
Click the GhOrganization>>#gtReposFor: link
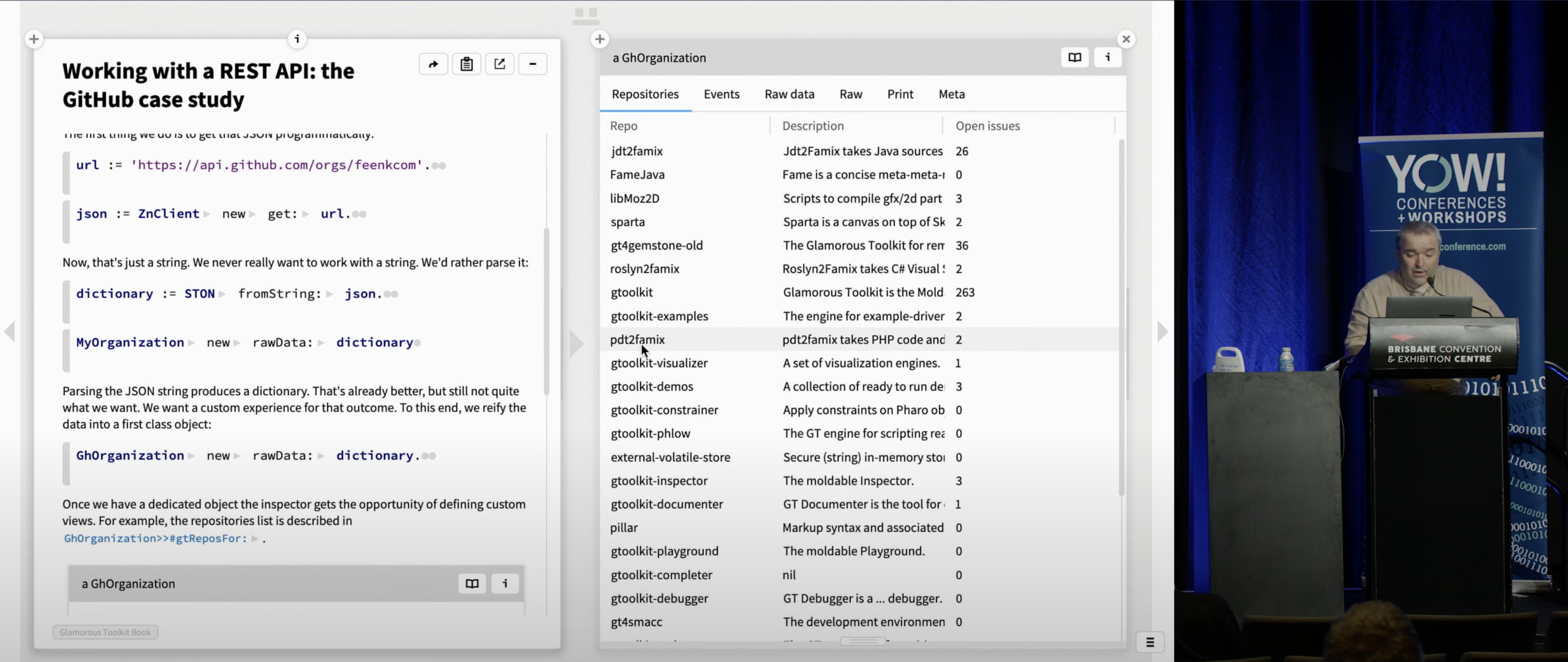[x=155, y=538]
